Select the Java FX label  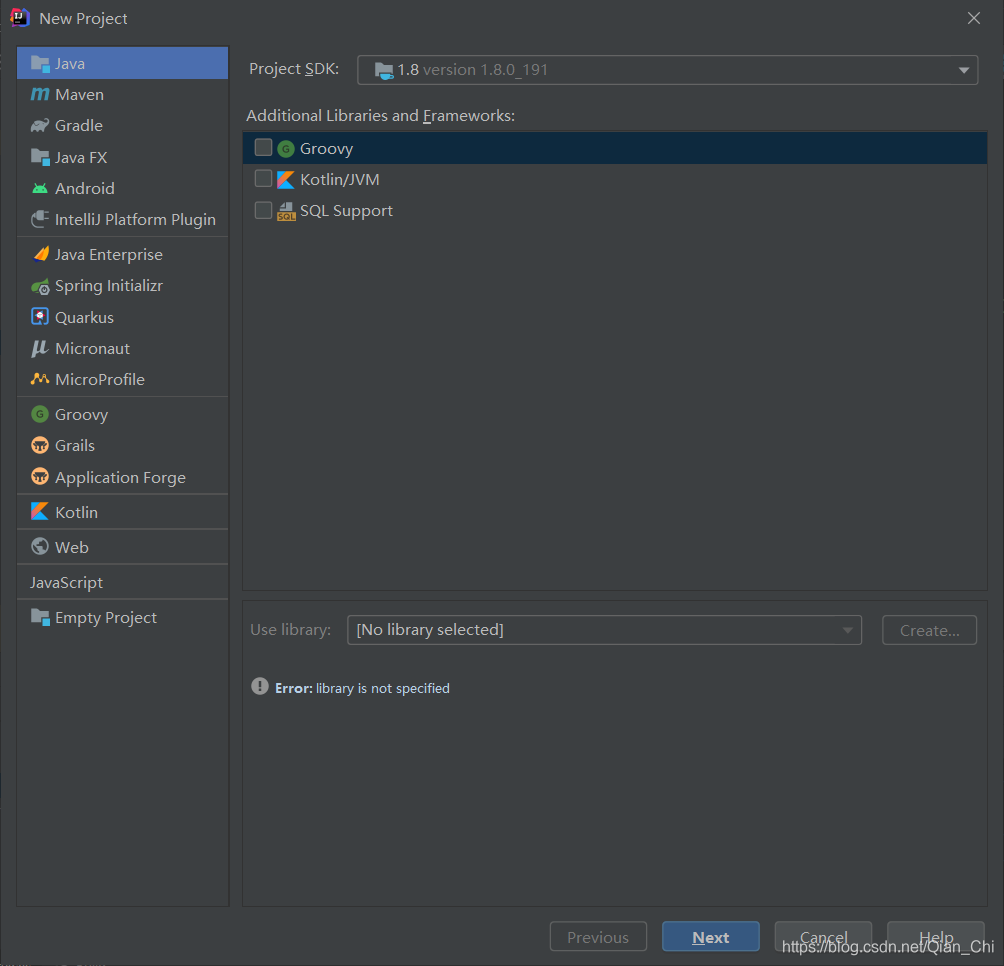tap(81, 157)
